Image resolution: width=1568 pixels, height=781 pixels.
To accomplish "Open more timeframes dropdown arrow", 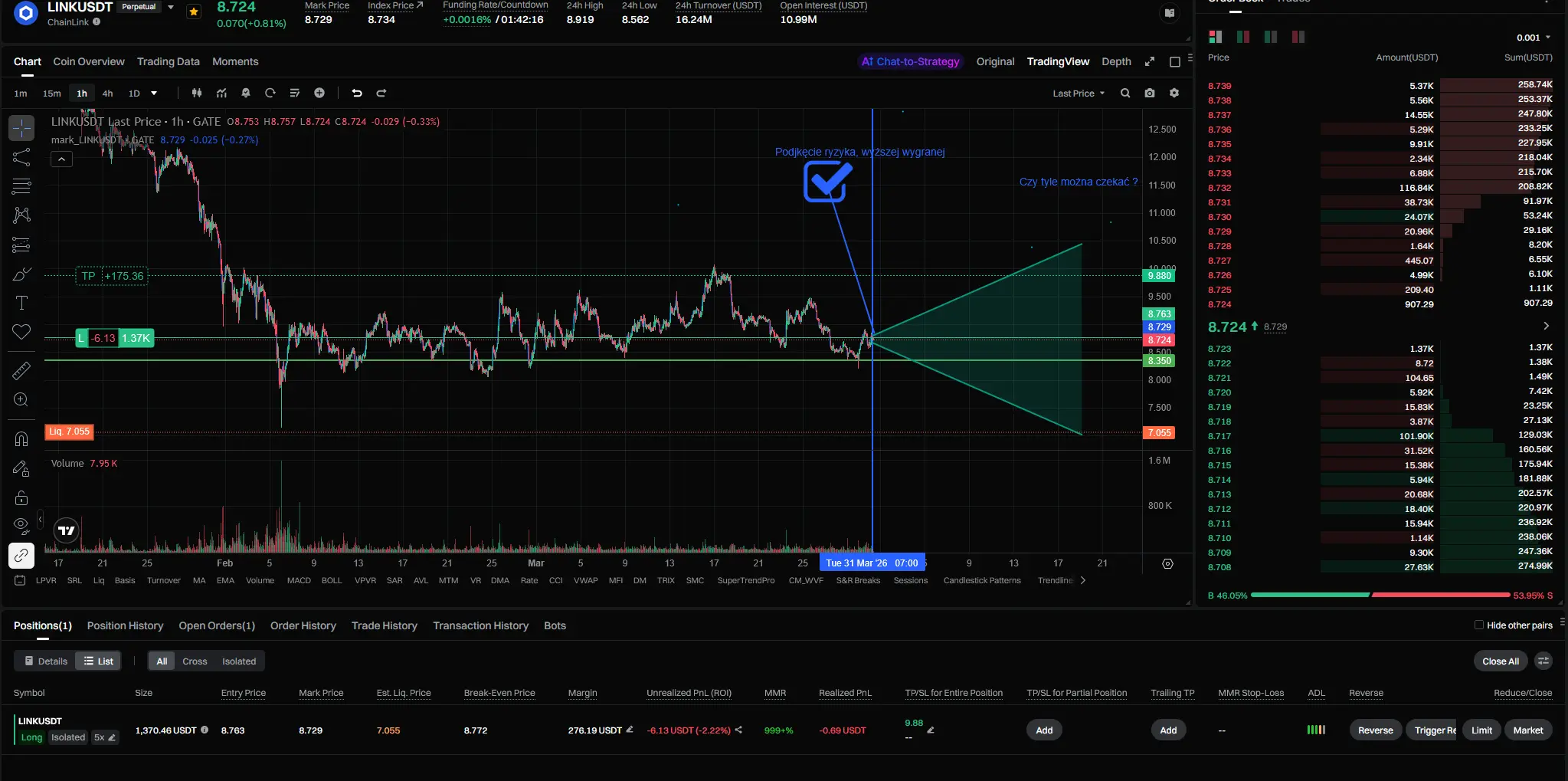I will [154, 93].
